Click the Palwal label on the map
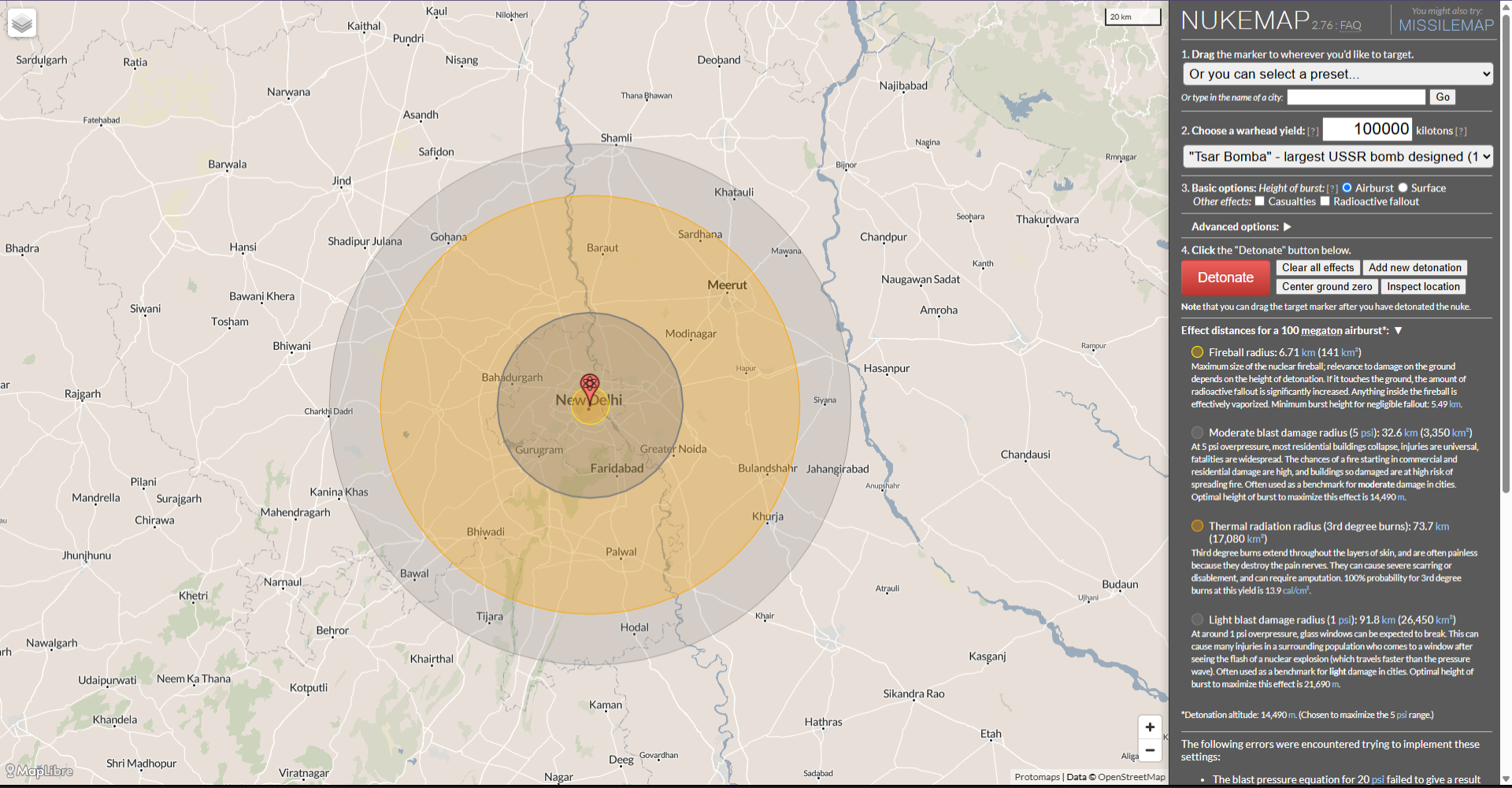The image size is (1512, 788). (x=621, y=552)
